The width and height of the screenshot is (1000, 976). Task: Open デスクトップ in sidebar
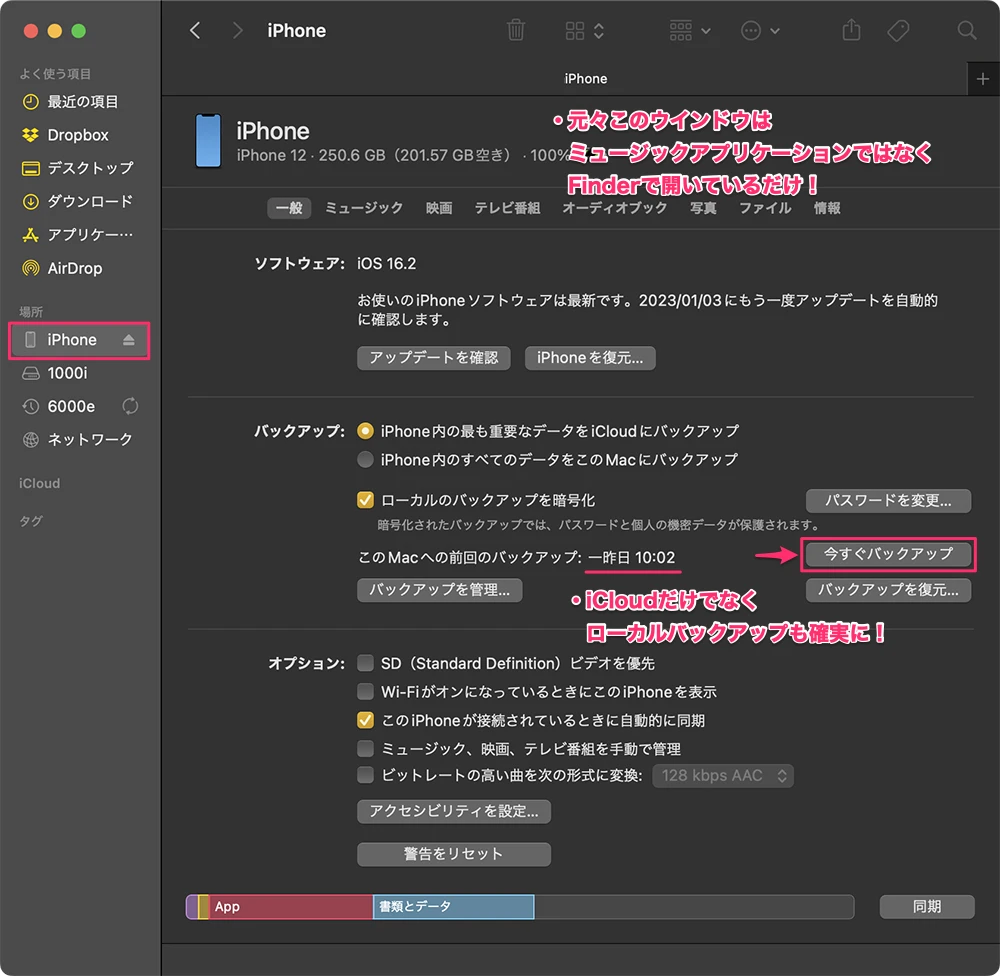point(78,168)
